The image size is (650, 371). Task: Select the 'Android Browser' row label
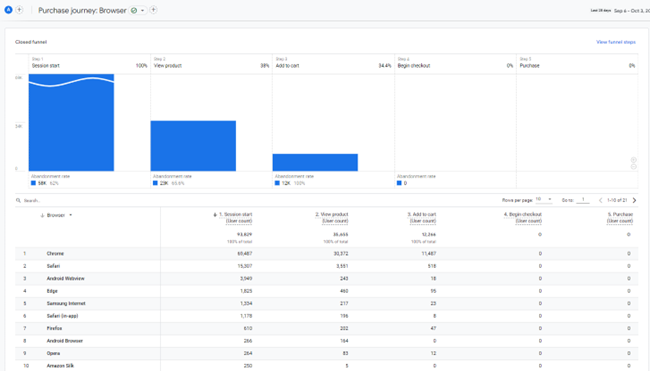65,340
